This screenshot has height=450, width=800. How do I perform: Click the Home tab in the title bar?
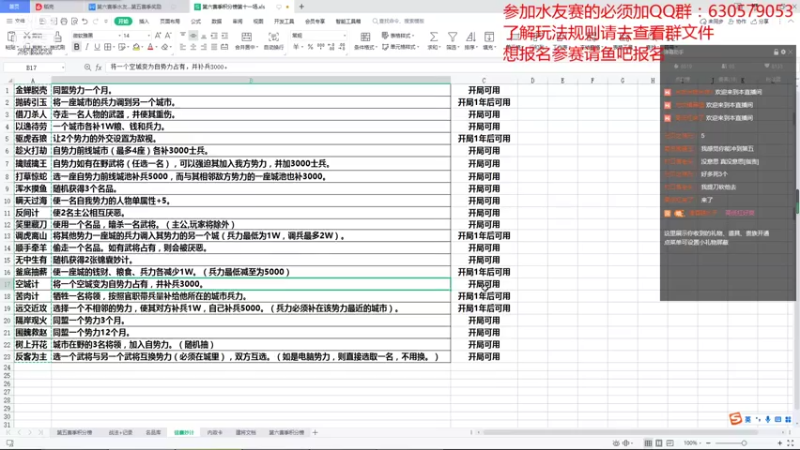[14, 7]
